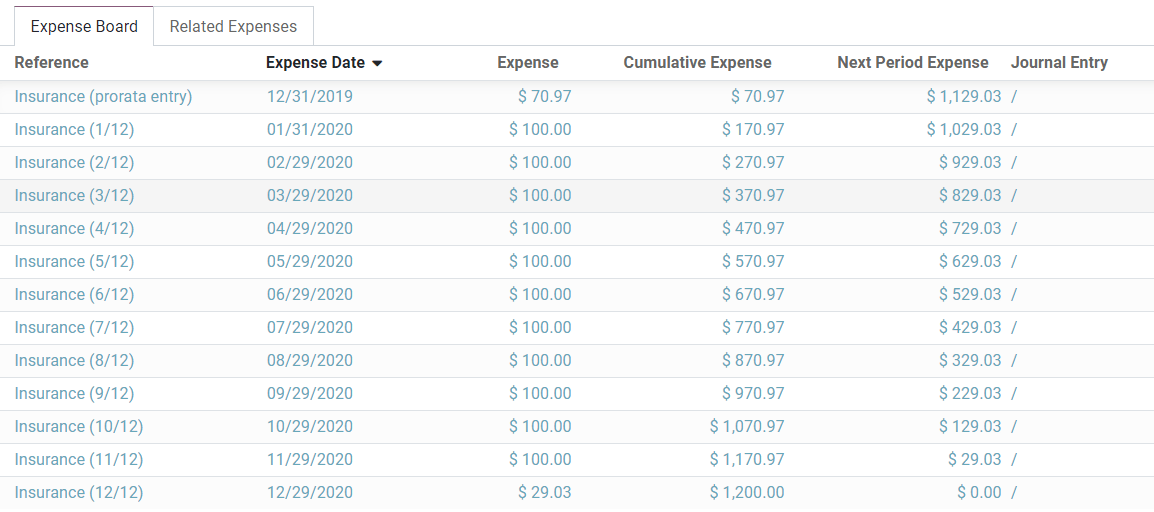Viewport: 1154px width, 512px height.
Task: Click the Next Period Expense header
Action: click(x=912, y=63)
